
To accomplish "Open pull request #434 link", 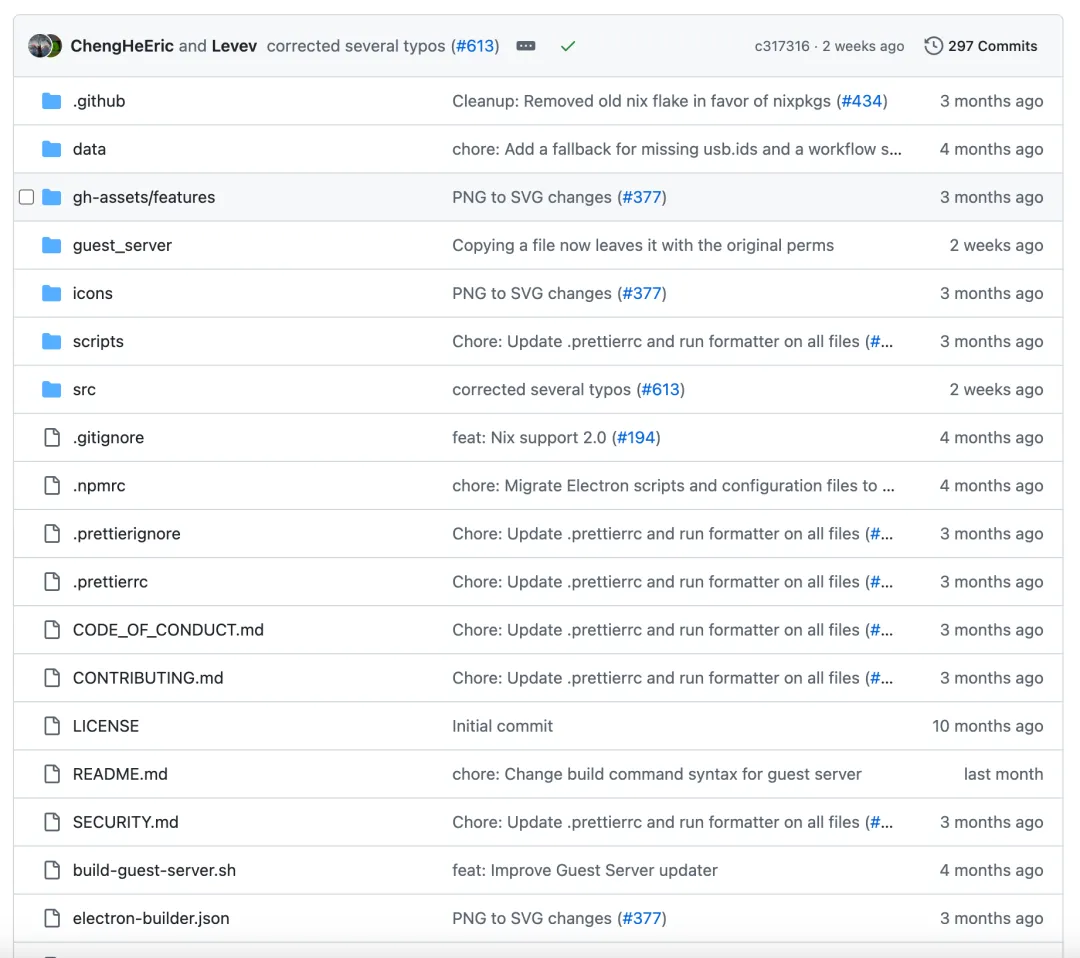I will 862,101.
